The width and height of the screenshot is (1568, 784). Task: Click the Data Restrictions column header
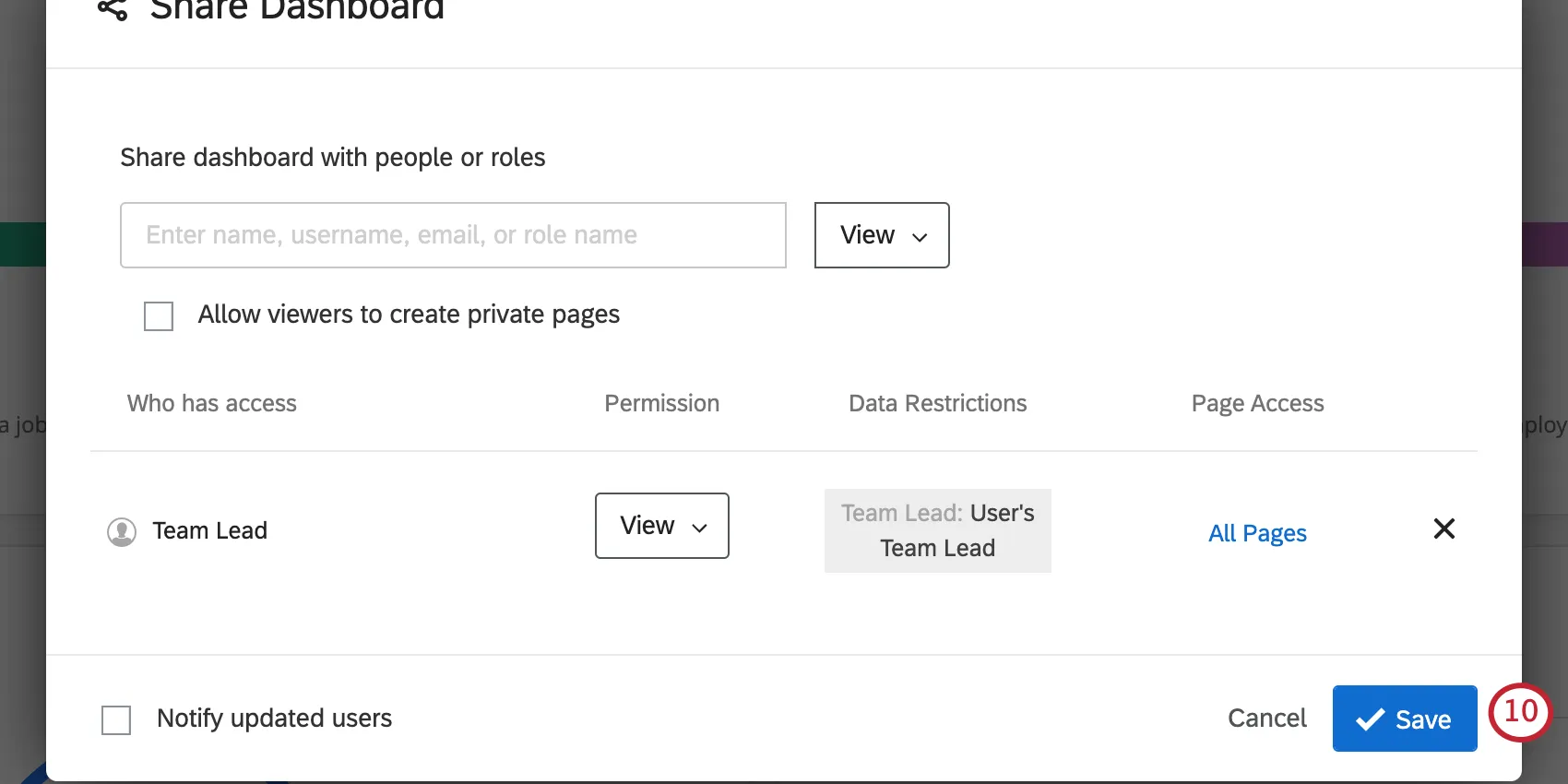click(x=937, y=404)
